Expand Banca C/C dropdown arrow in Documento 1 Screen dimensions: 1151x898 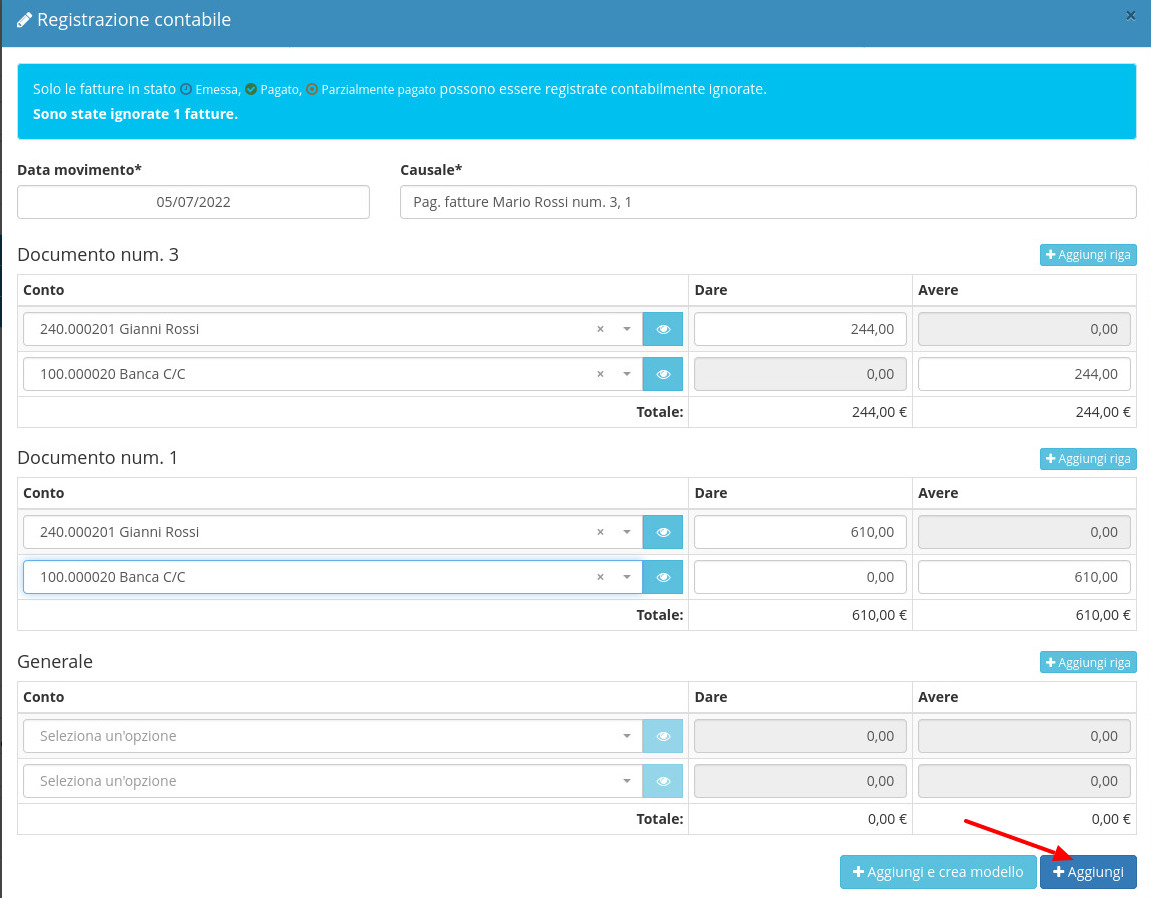tap(627, 577)
